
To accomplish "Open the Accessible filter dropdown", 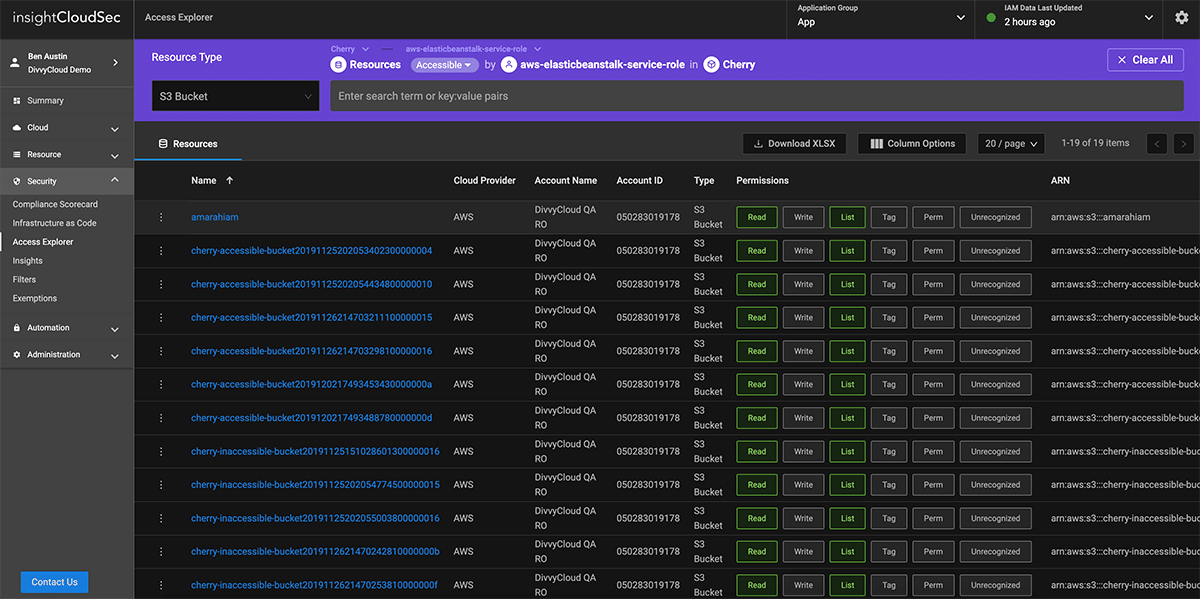I will 445,65.
